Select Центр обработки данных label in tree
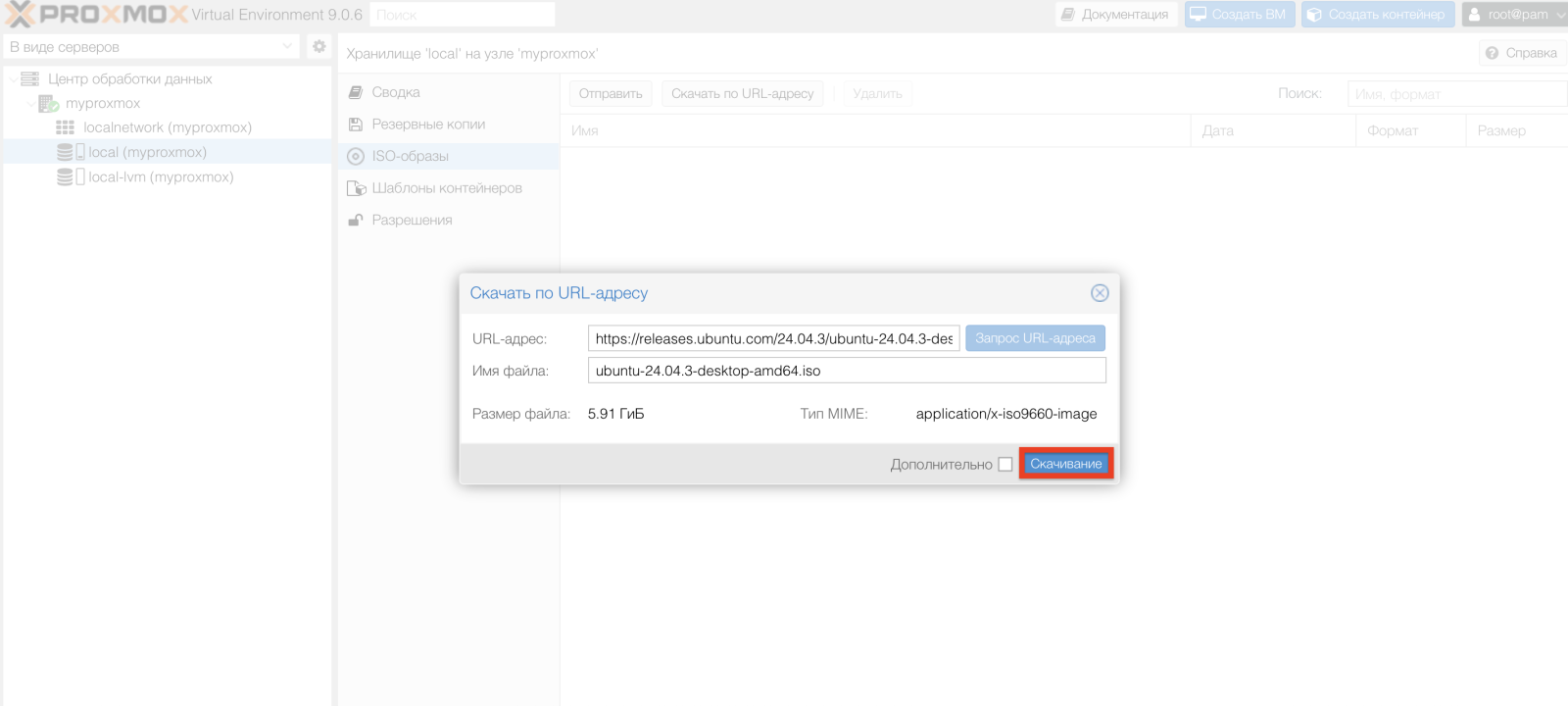This screenshot has height=706, width=1568. coord(129,78)
